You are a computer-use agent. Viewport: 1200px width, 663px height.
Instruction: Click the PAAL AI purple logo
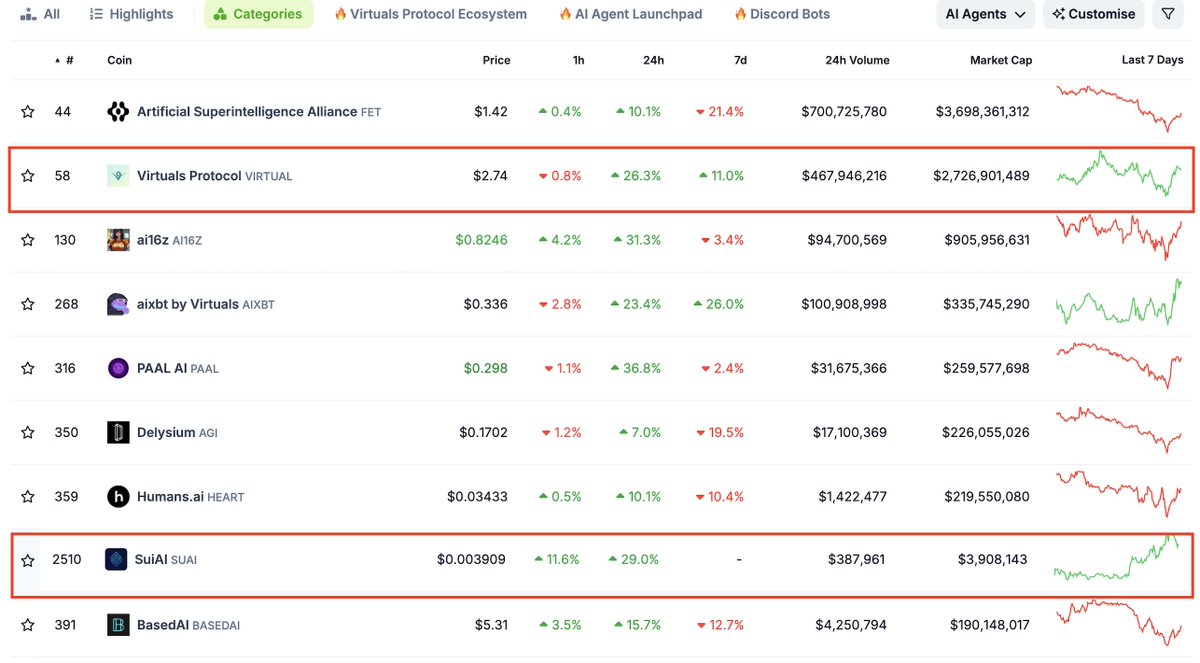[x=118, y=368]
